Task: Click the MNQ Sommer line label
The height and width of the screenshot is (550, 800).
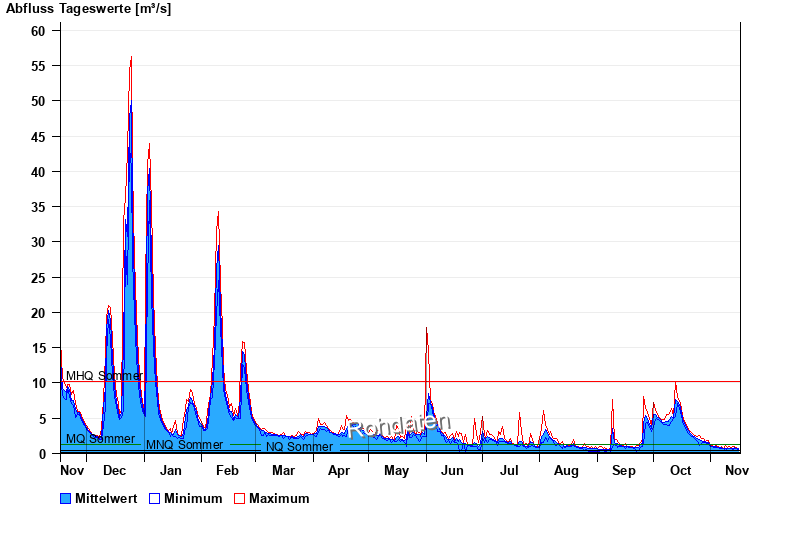Action: click(x=184, y=445)
